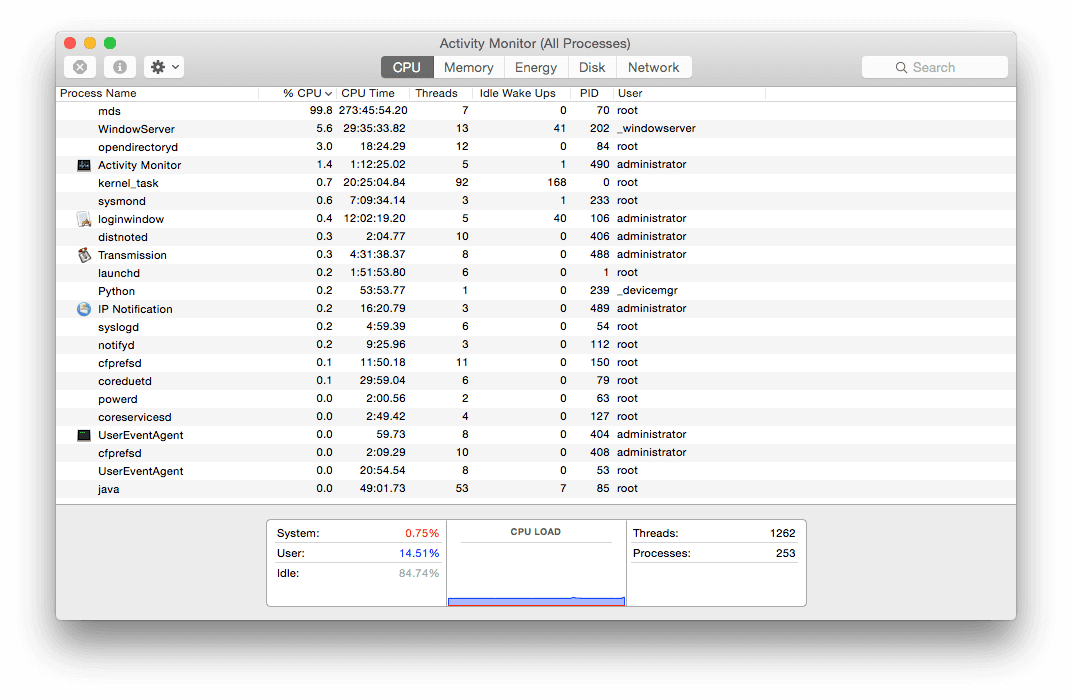Open the Energy tab

pyautogui.click(x=536, y=67)
